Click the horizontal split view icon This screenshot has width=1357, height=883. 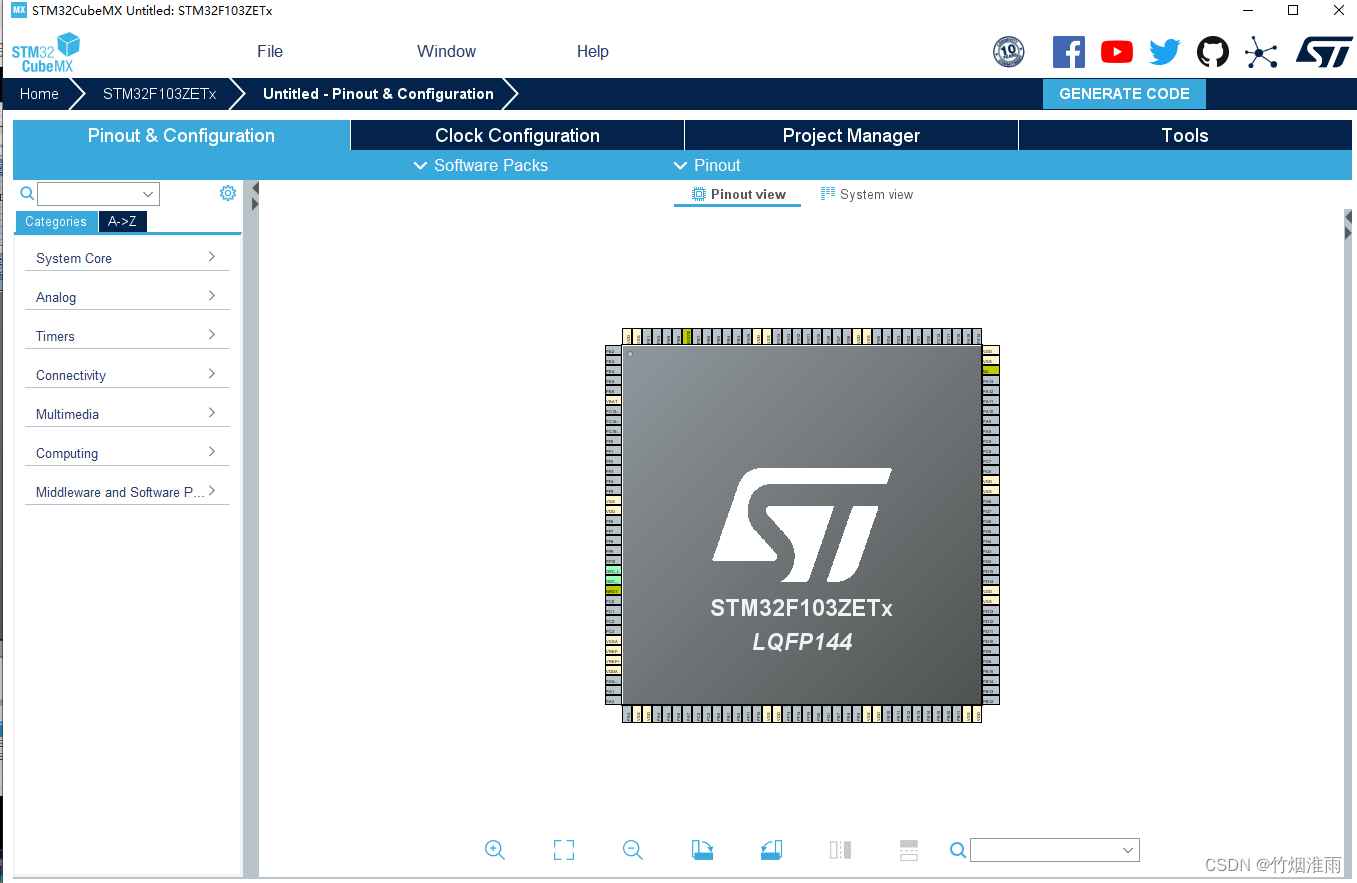tap(909, 850)
